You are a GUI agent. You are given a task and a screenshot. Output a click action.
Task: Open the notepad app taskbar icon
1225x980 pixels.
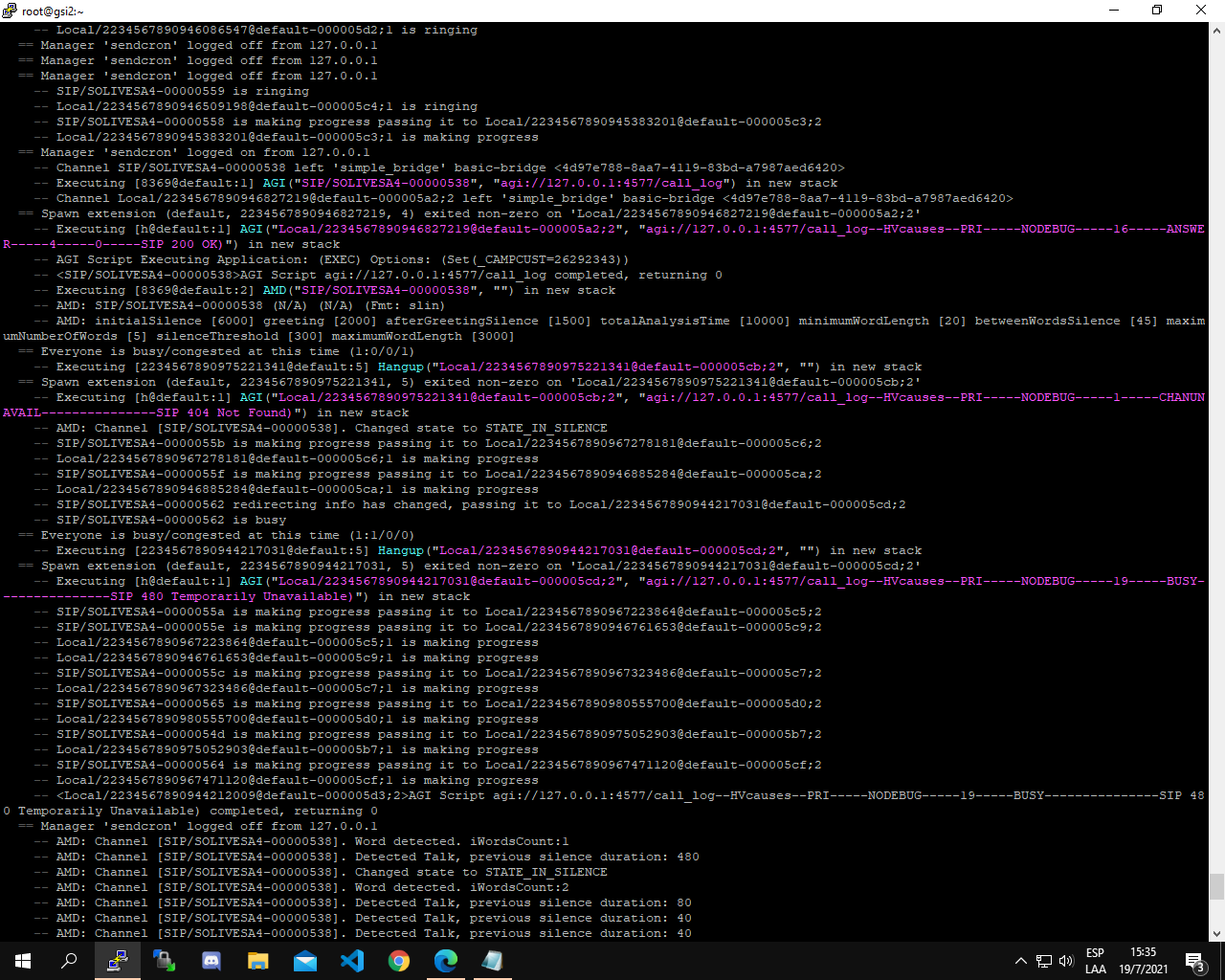(x=493, y=961)
